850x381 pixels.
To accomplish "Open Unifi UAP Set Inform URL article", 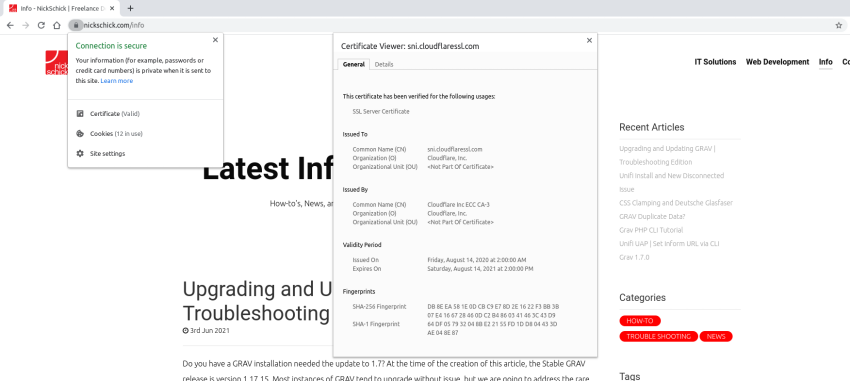I will click(669, 244).
